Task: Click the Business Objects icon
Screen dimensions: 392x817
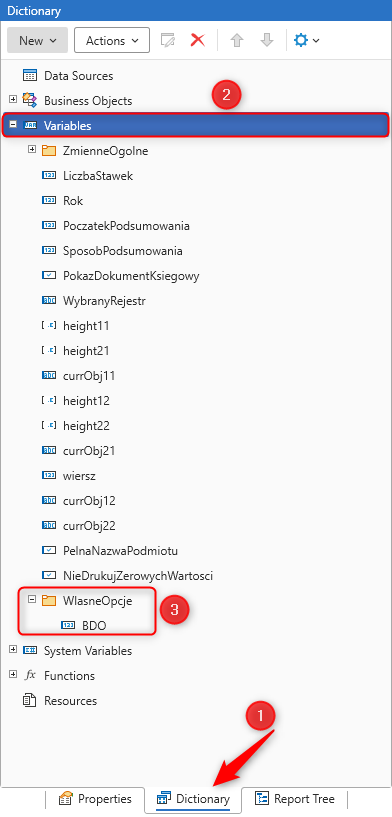Action: 30,101
